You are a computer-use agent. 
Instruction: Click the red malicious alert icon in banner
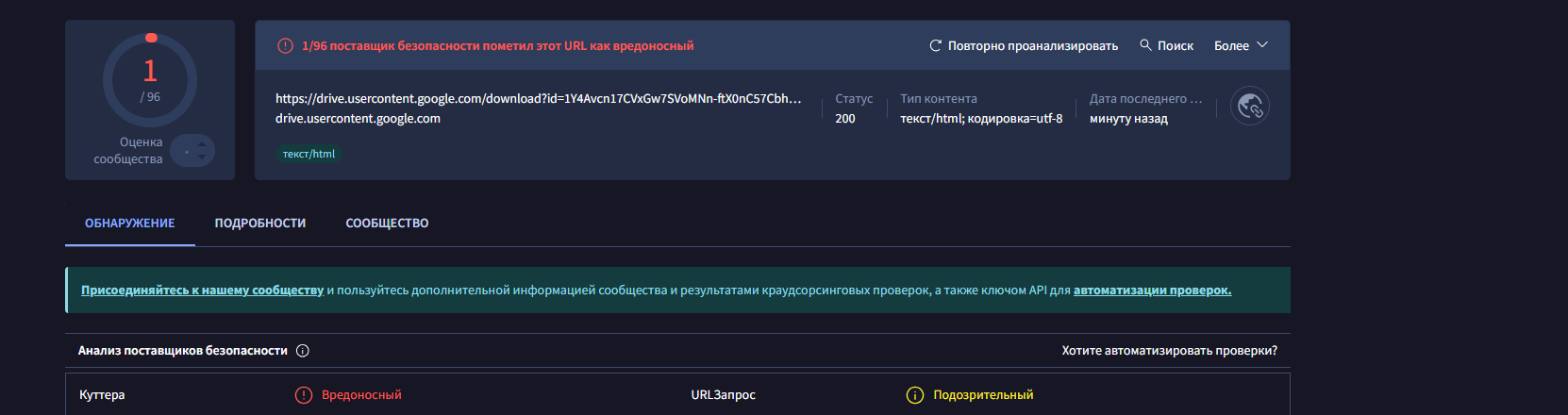click(x=285, y=45)
